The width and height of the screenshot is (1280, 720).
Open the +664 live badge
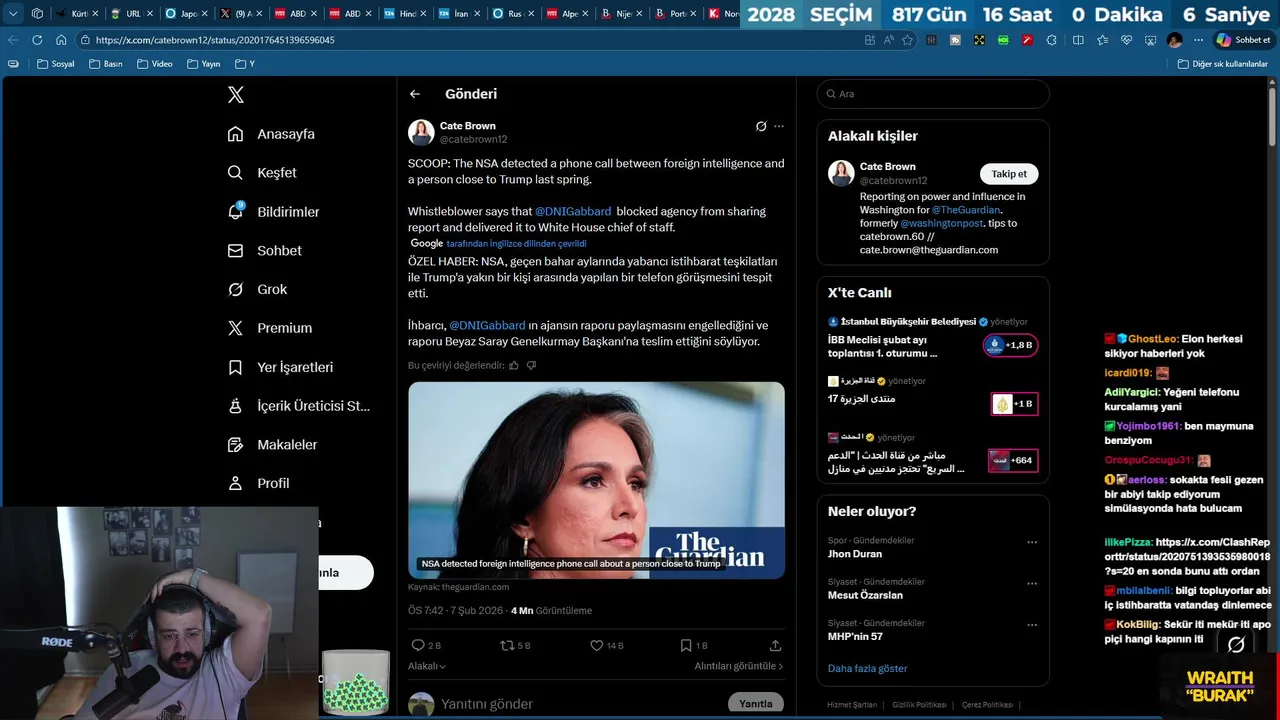(x=1013, y=461)
